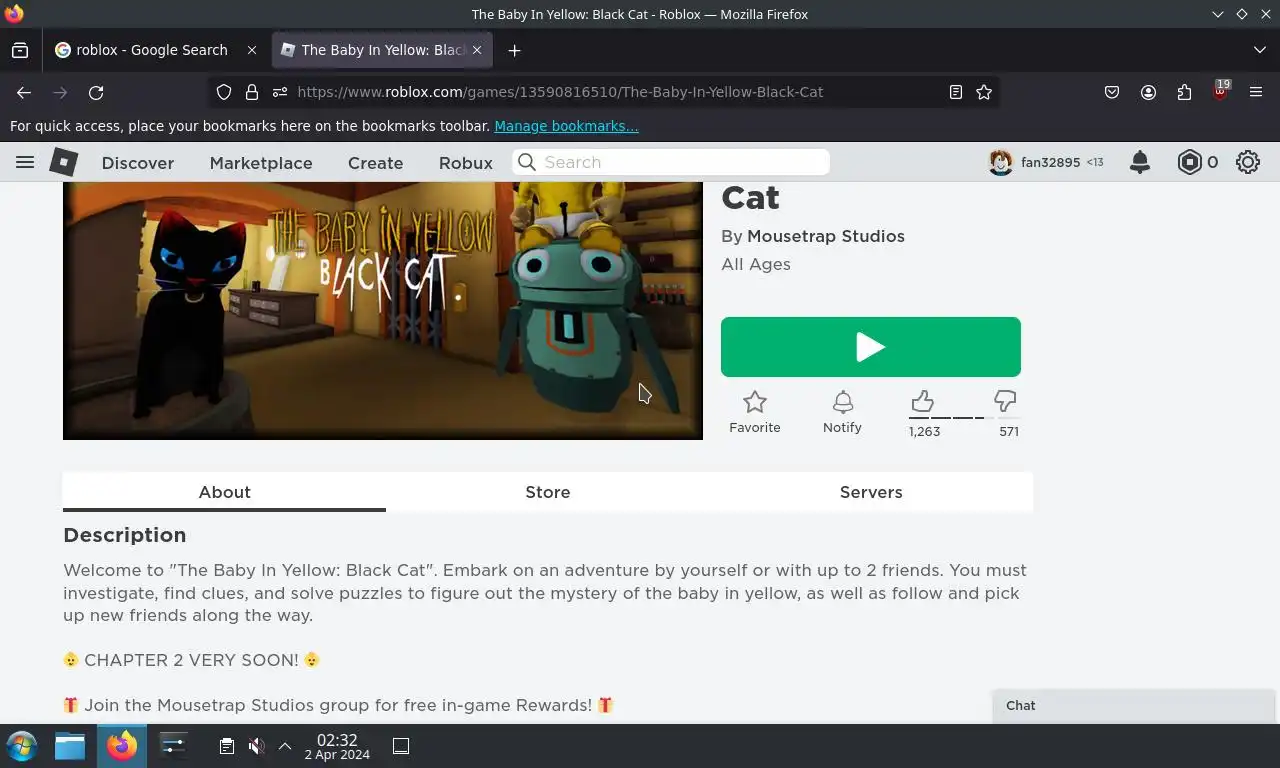Open the Roblox hamburger navigation menu
Screen dimensions: 1280x768
click(25, 162)
